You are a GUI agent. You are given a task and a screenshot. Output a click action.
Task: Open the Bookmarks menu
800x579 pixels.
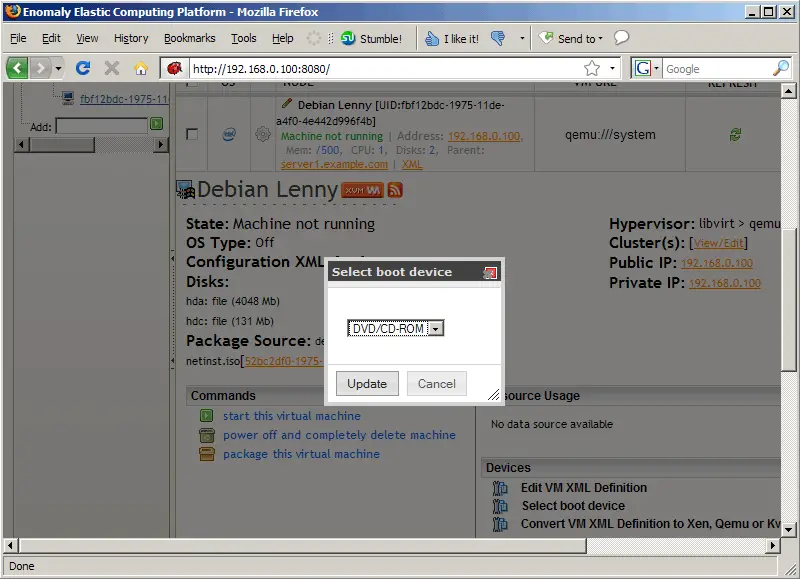pos(190,38)
